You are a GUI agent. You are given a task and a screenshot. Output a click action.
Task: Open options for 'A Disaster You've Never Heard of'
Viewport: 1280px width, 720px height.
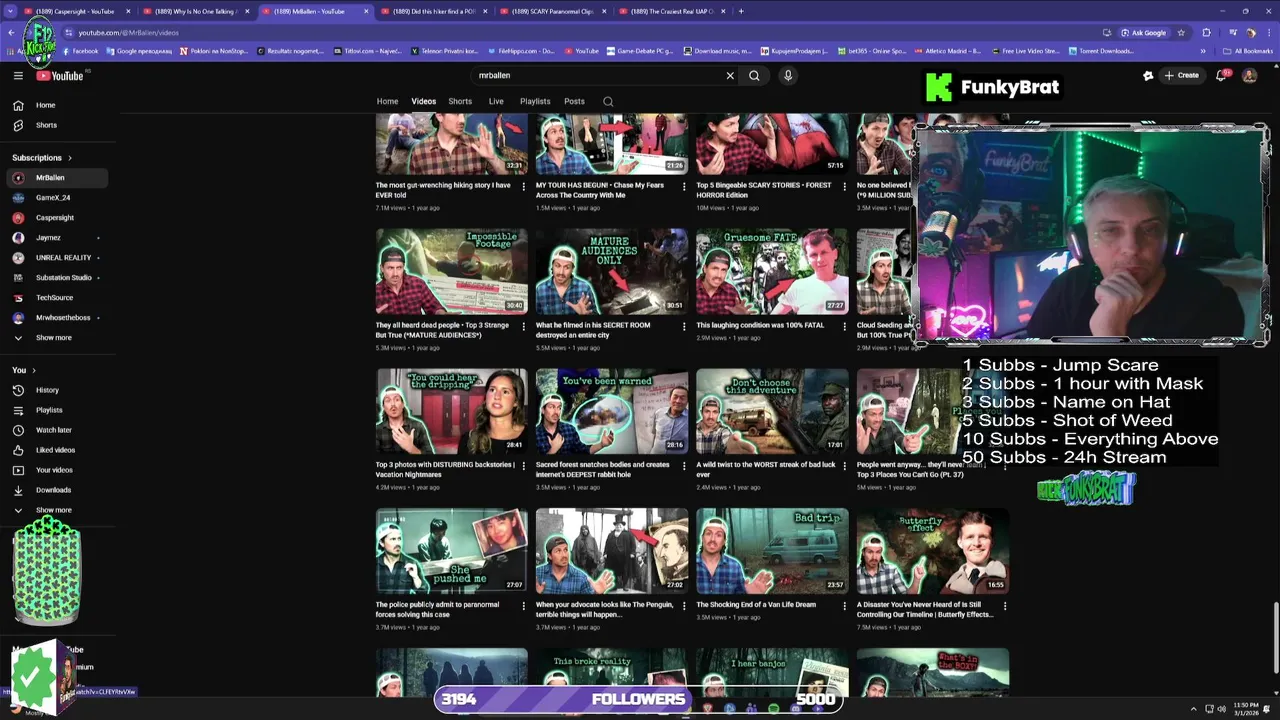1005,606
